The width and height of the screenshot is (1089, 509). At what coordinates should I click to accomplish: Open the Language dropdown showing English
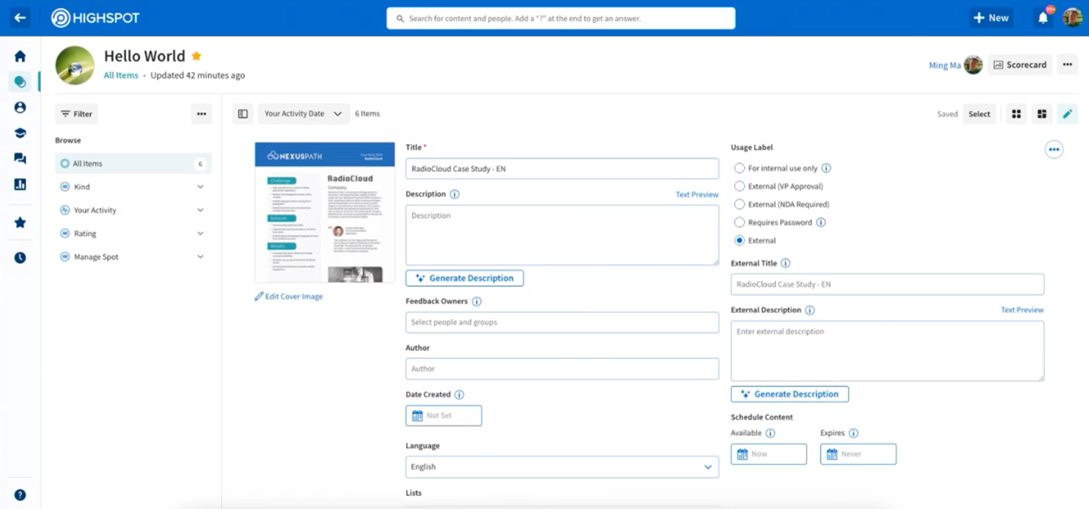[561, 467]
